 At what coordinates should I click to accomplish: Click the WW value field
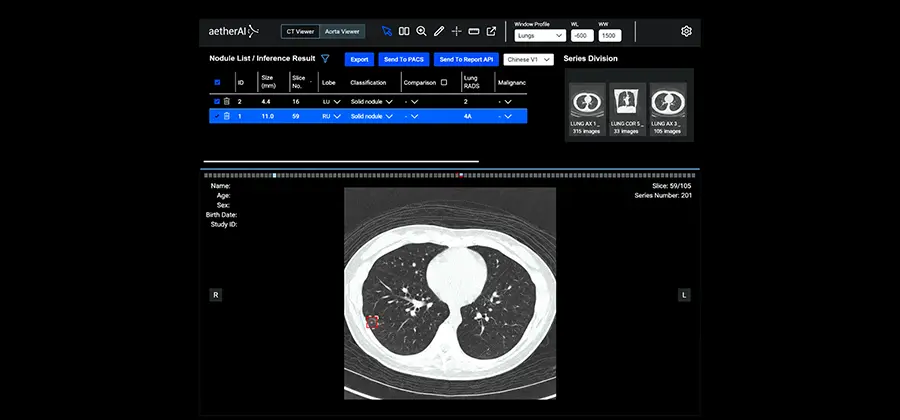(x=610, y=36)
